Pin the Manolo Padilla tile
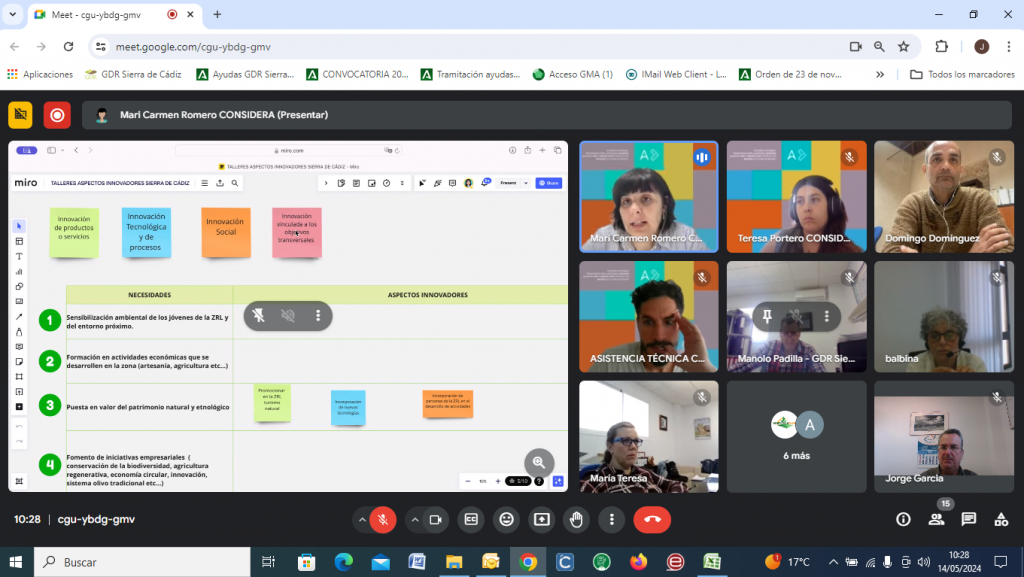Viewport: 1024px width, 577px height. (767, 317)
